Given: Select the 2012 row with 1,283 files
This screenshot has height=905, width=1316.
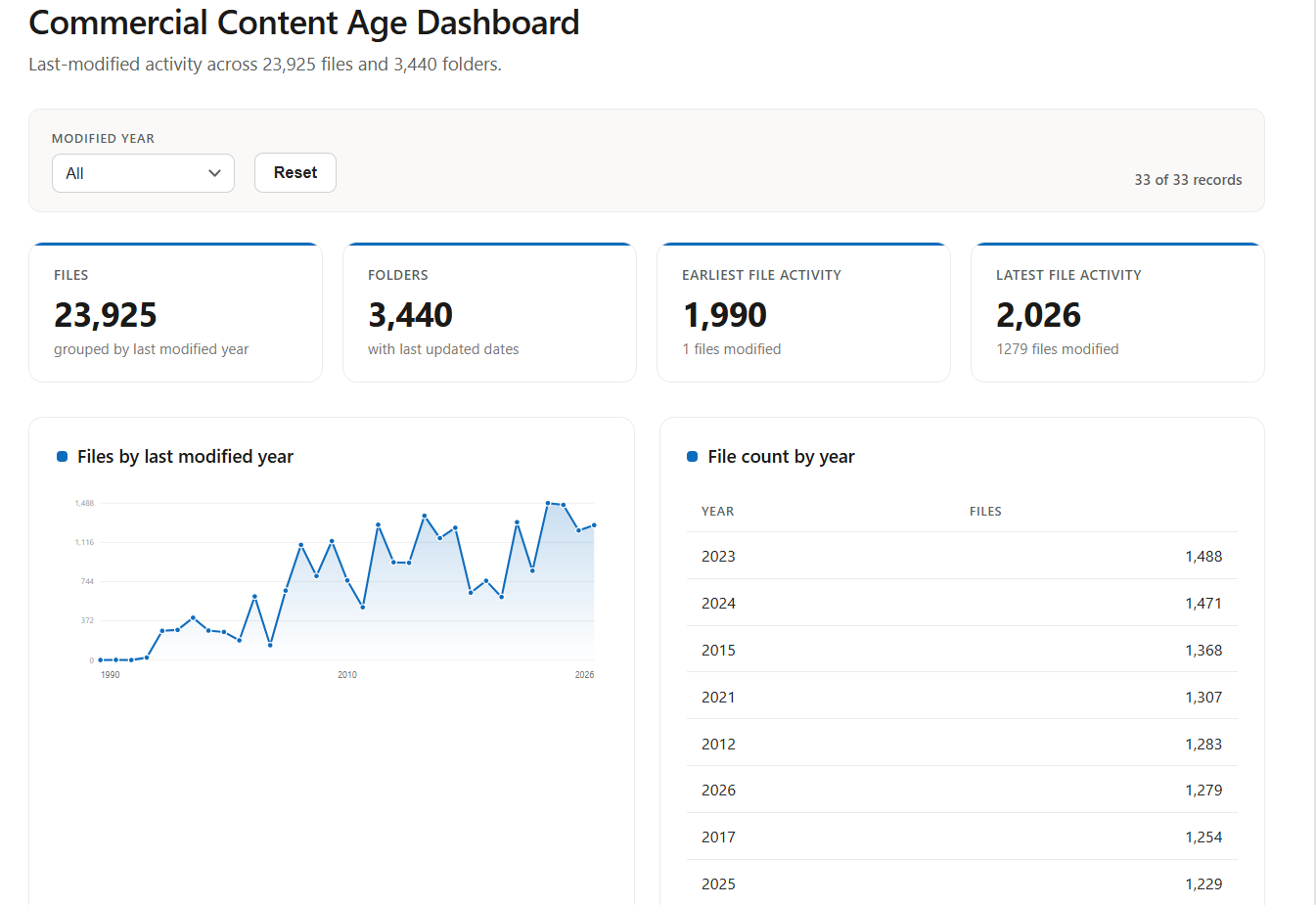Looking at the screenshot, I should [962, 744].
